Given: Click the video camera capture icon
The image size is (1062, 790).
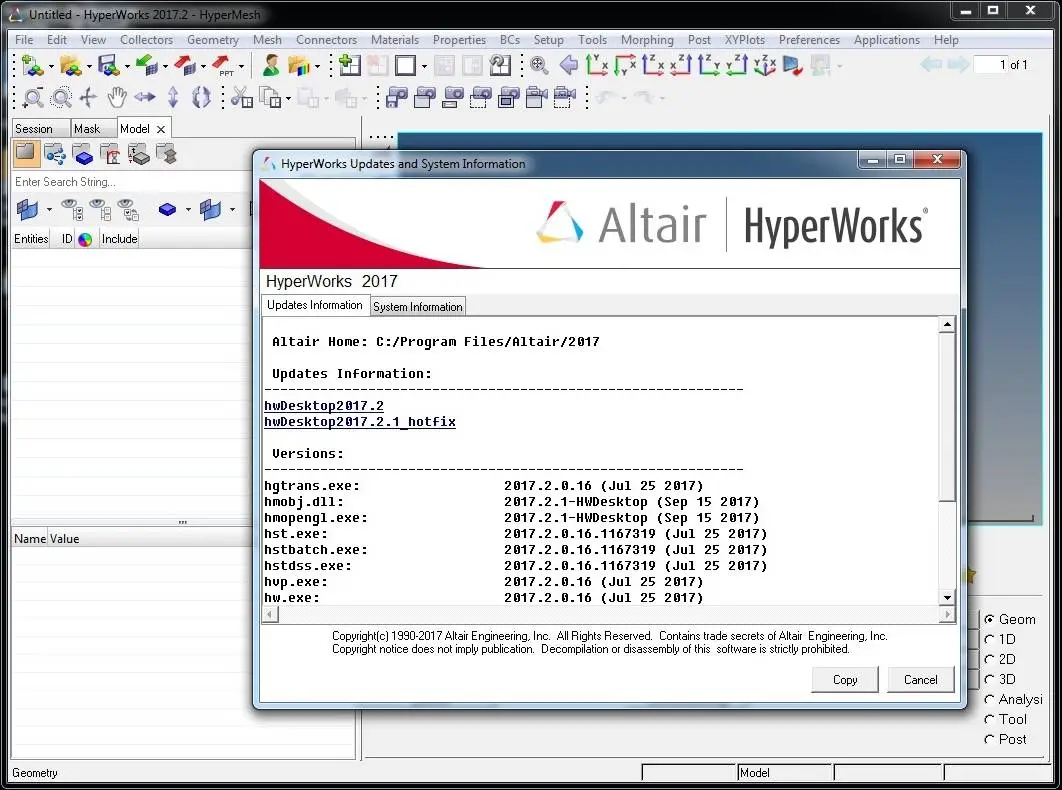Looking at the screenshot, I should point(536,98).
